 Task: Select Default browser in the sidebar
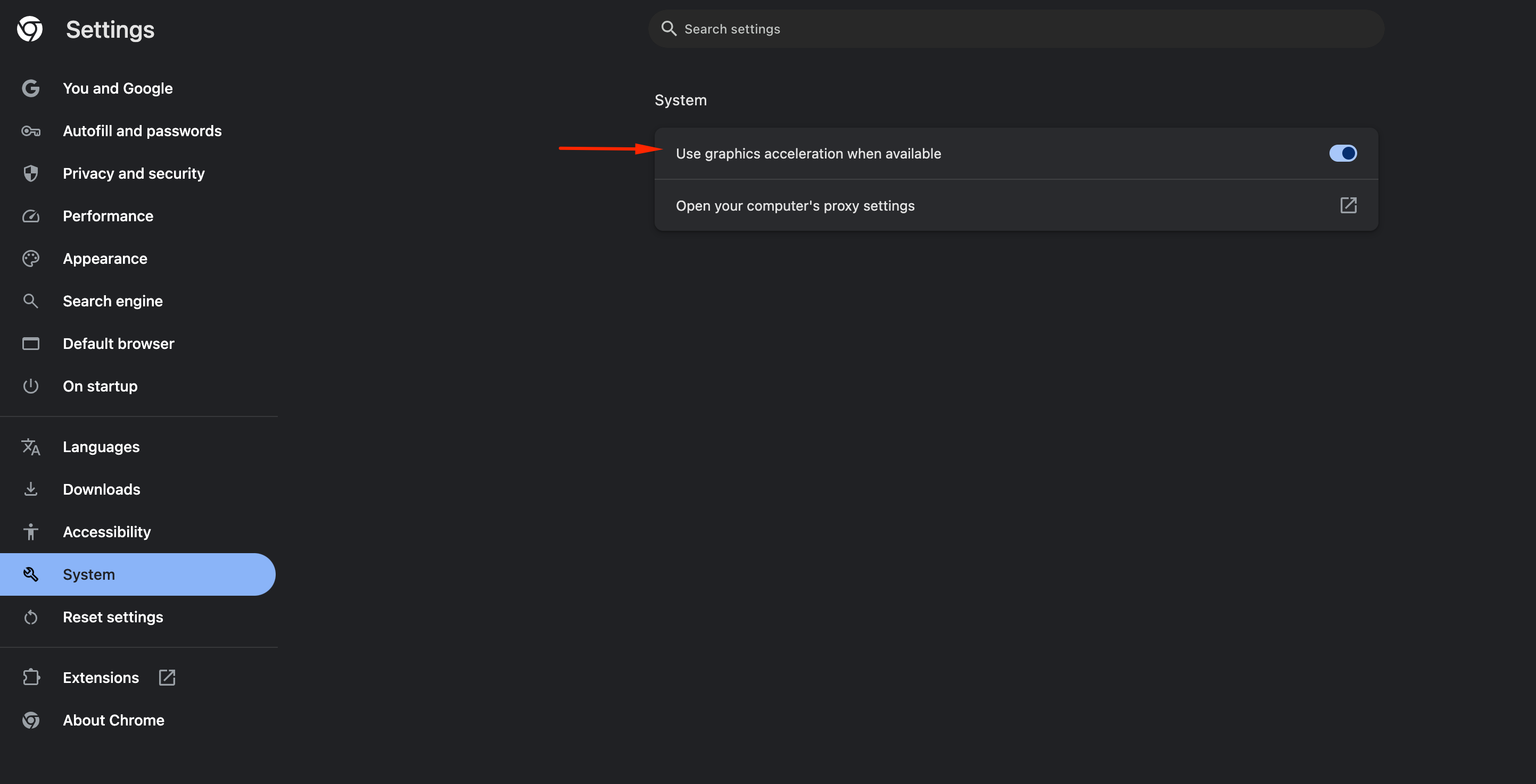119,344
